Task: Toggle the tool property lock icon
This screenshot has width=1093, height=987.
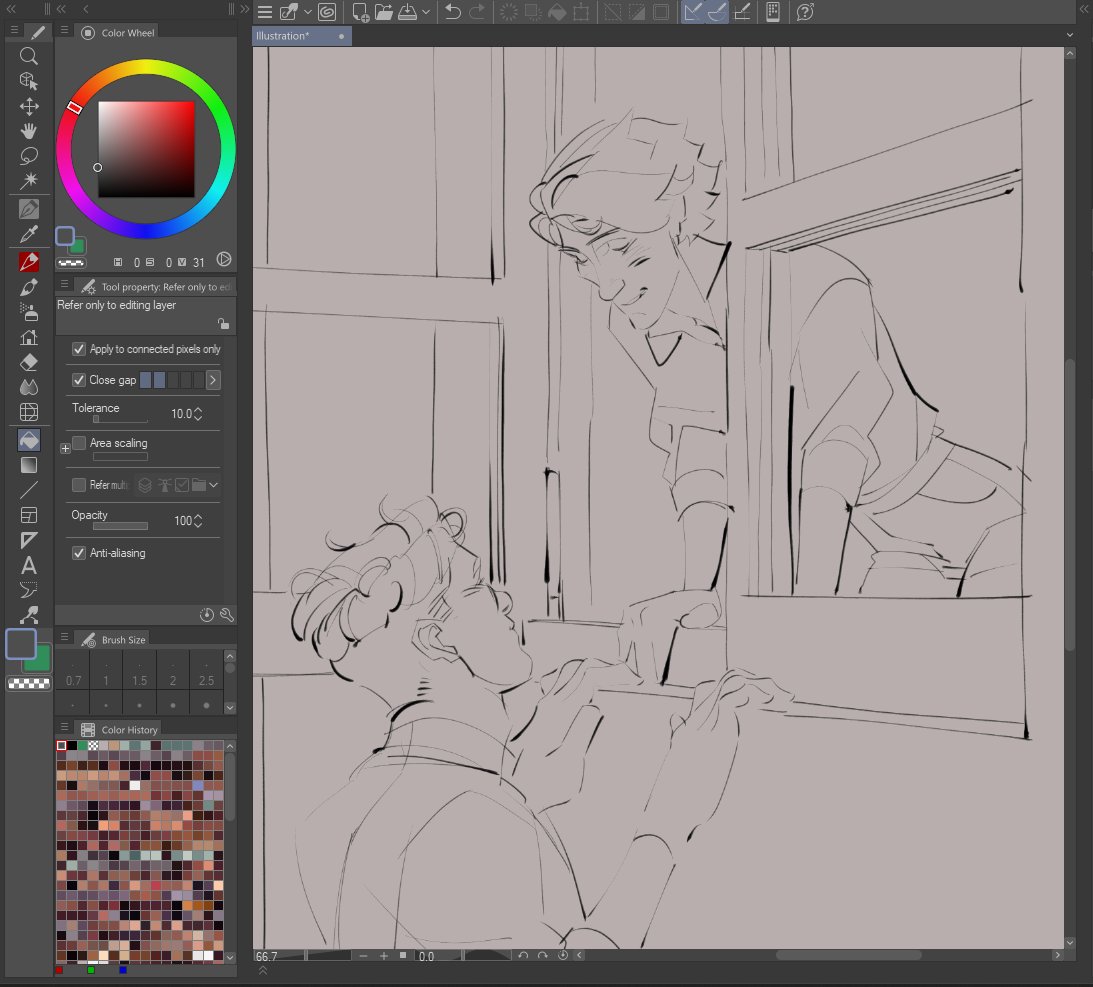Action: click(223, 323)
